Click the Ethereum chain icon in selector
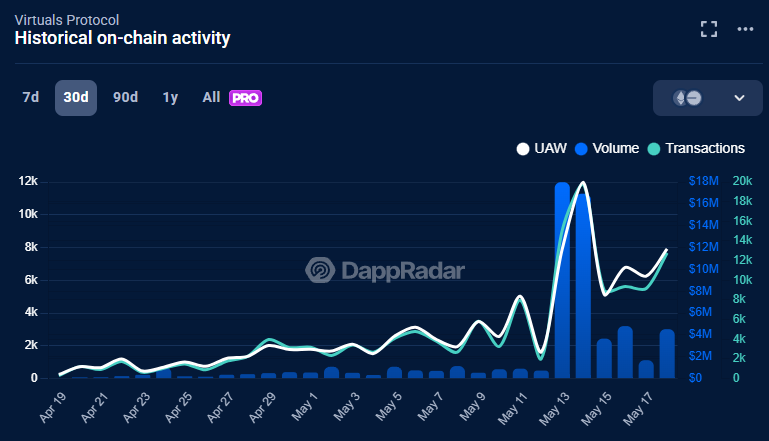The image size is (769, 441). point(680,98)
